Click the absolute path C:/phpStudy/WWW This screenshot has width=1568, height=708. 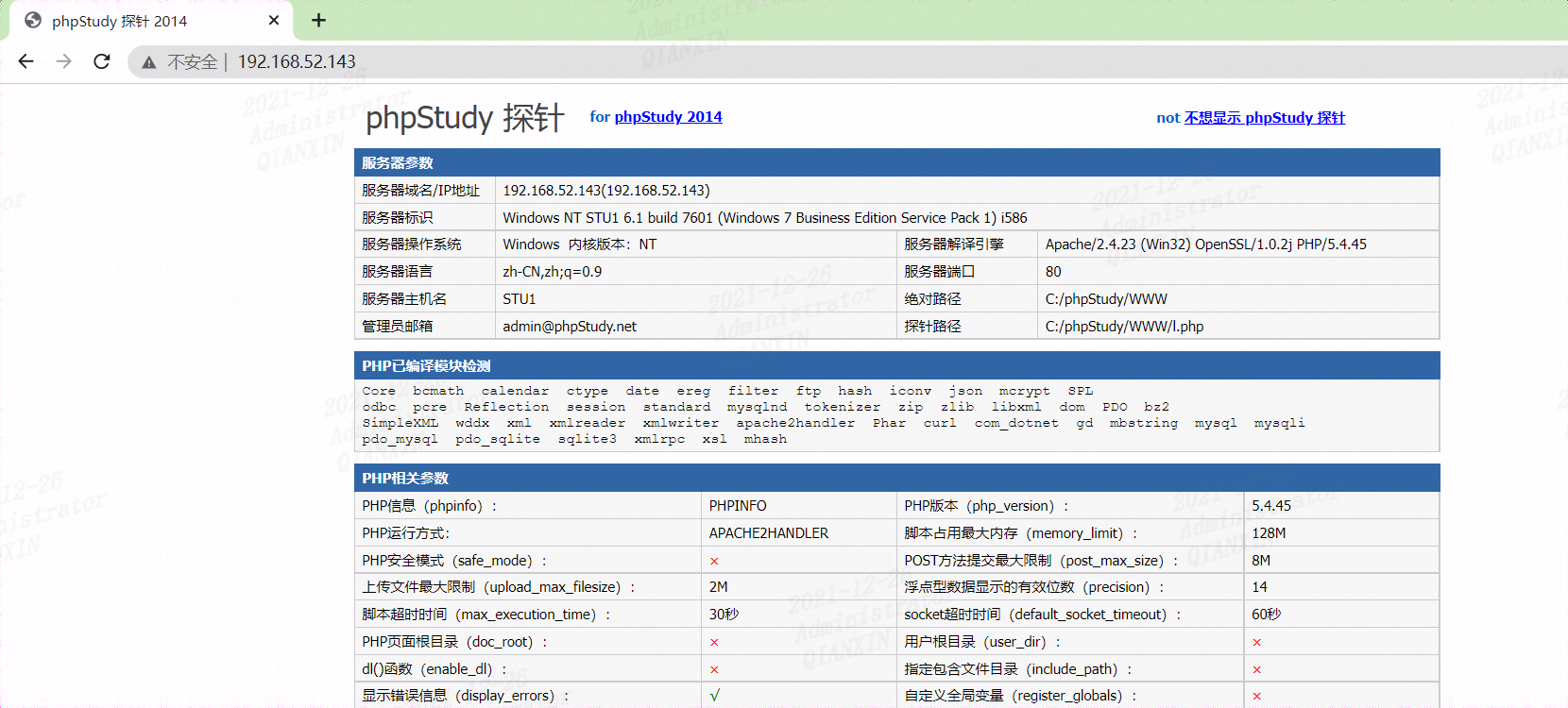1106,299
